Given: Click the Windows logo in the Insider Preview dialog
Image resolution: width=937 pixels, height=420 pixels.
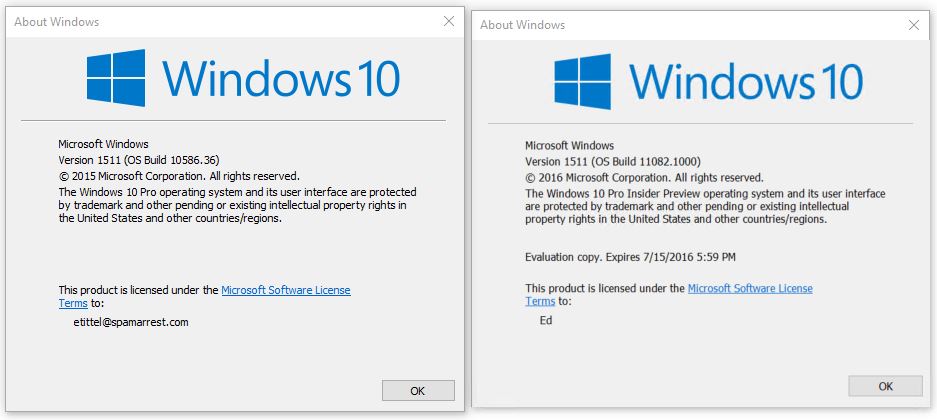Looking at the screenshot, I should (x=583, y=81).
